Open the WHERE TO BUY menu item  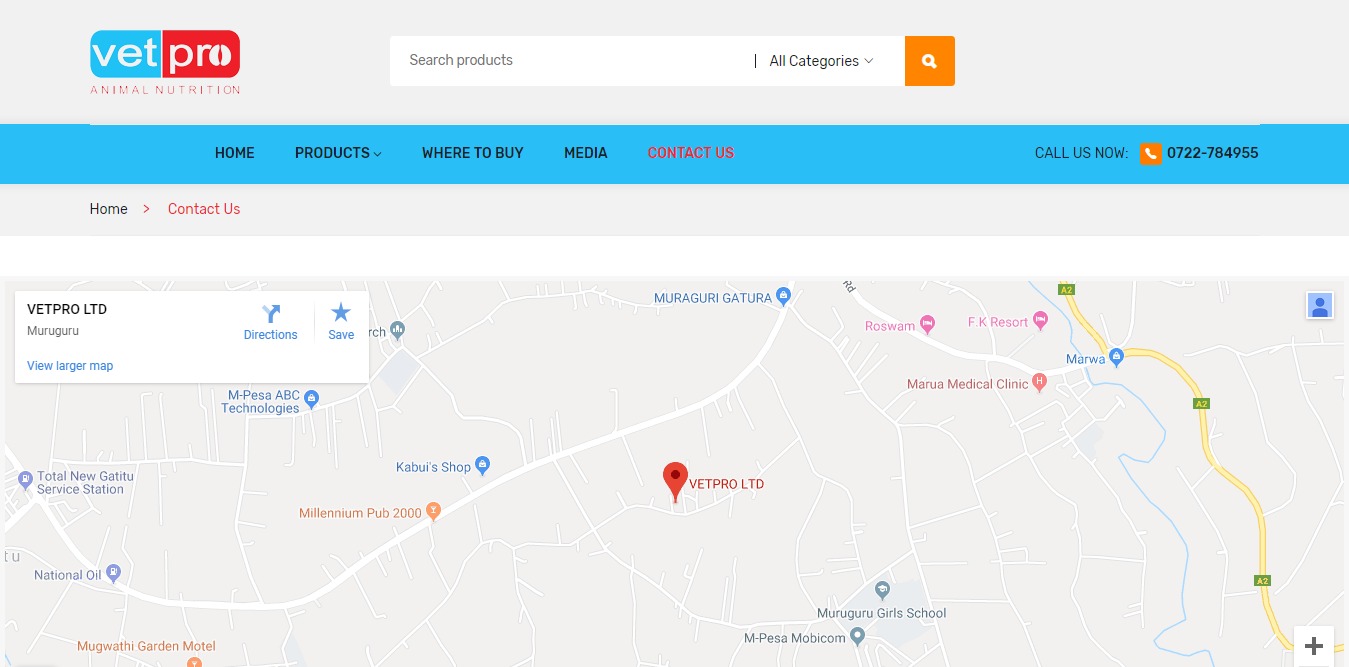point(472,153)
